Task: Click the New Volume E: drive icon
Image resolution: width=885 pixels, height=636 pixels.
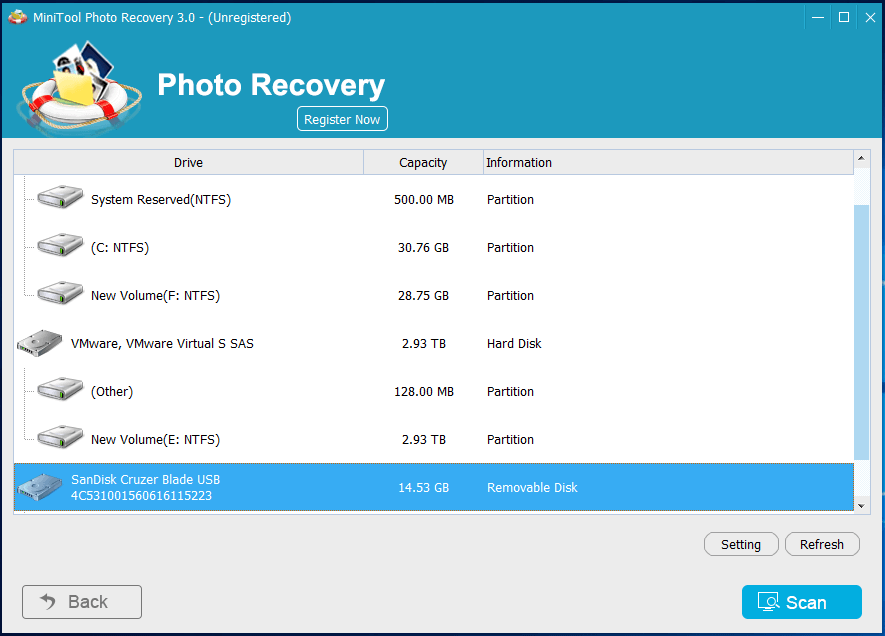Action: coord(60,437)
